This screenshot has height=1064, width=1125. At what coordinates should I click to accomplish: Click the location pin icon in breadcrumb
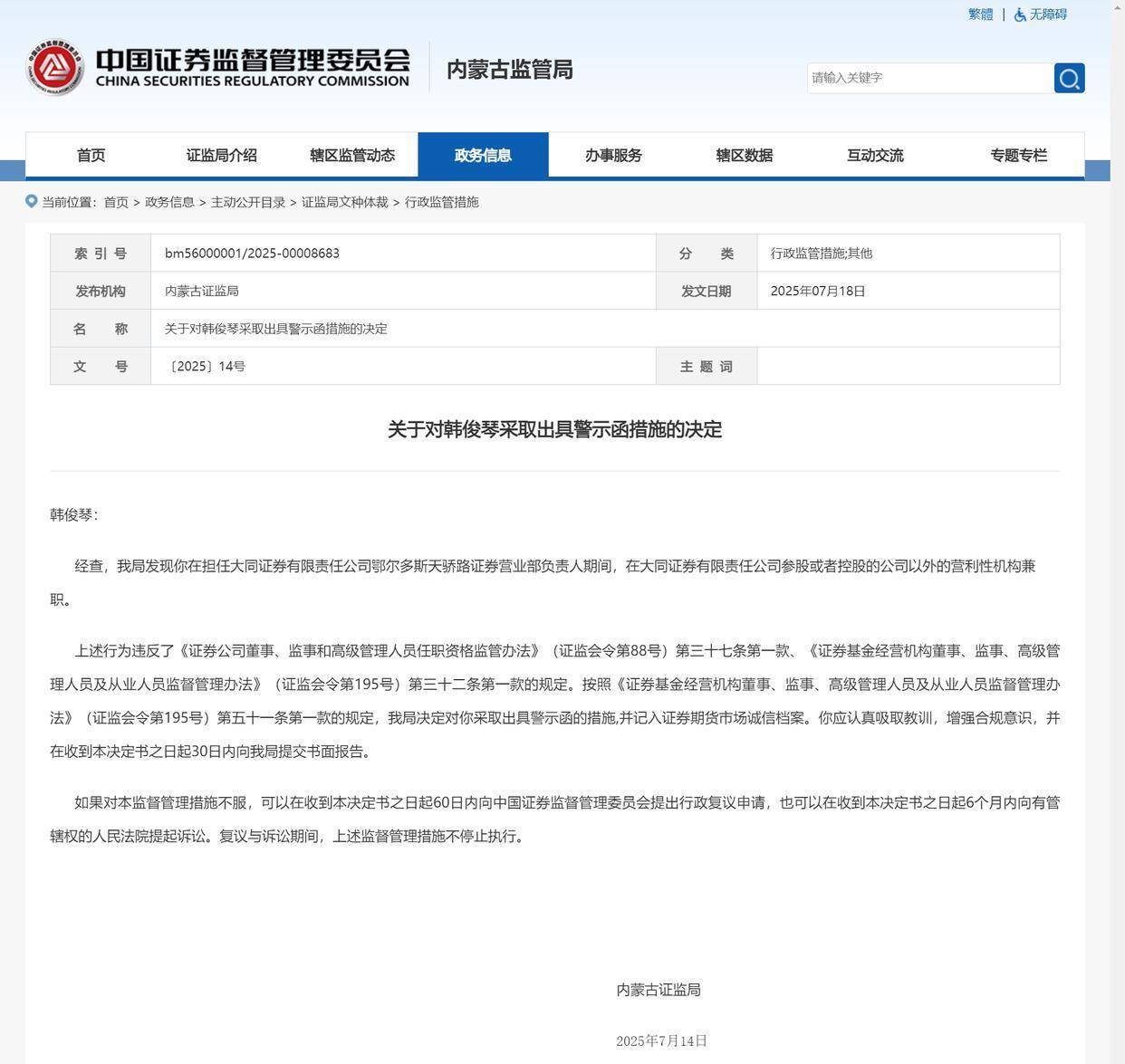click(x=32, y=201)
